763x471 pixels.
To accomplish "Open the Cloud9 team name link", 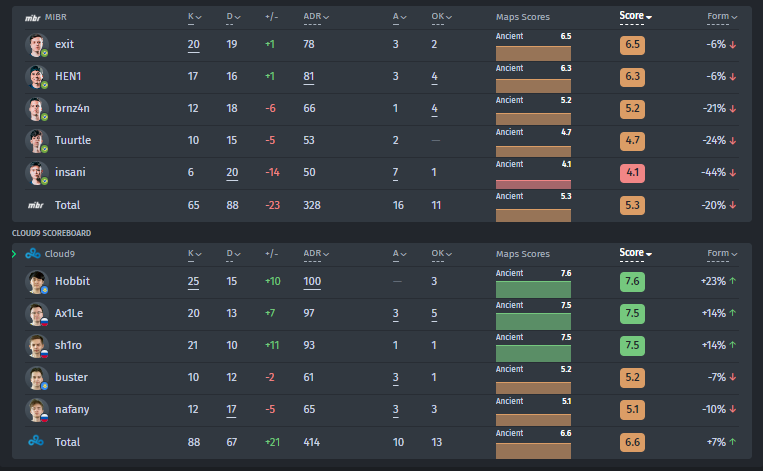I will click(60, 254).
